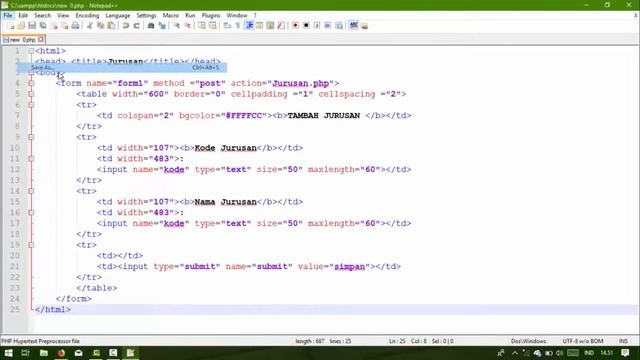The height and width of the screenshot is (360, 640).
Task: Open the Edit menu
Action: pos(23,16)
